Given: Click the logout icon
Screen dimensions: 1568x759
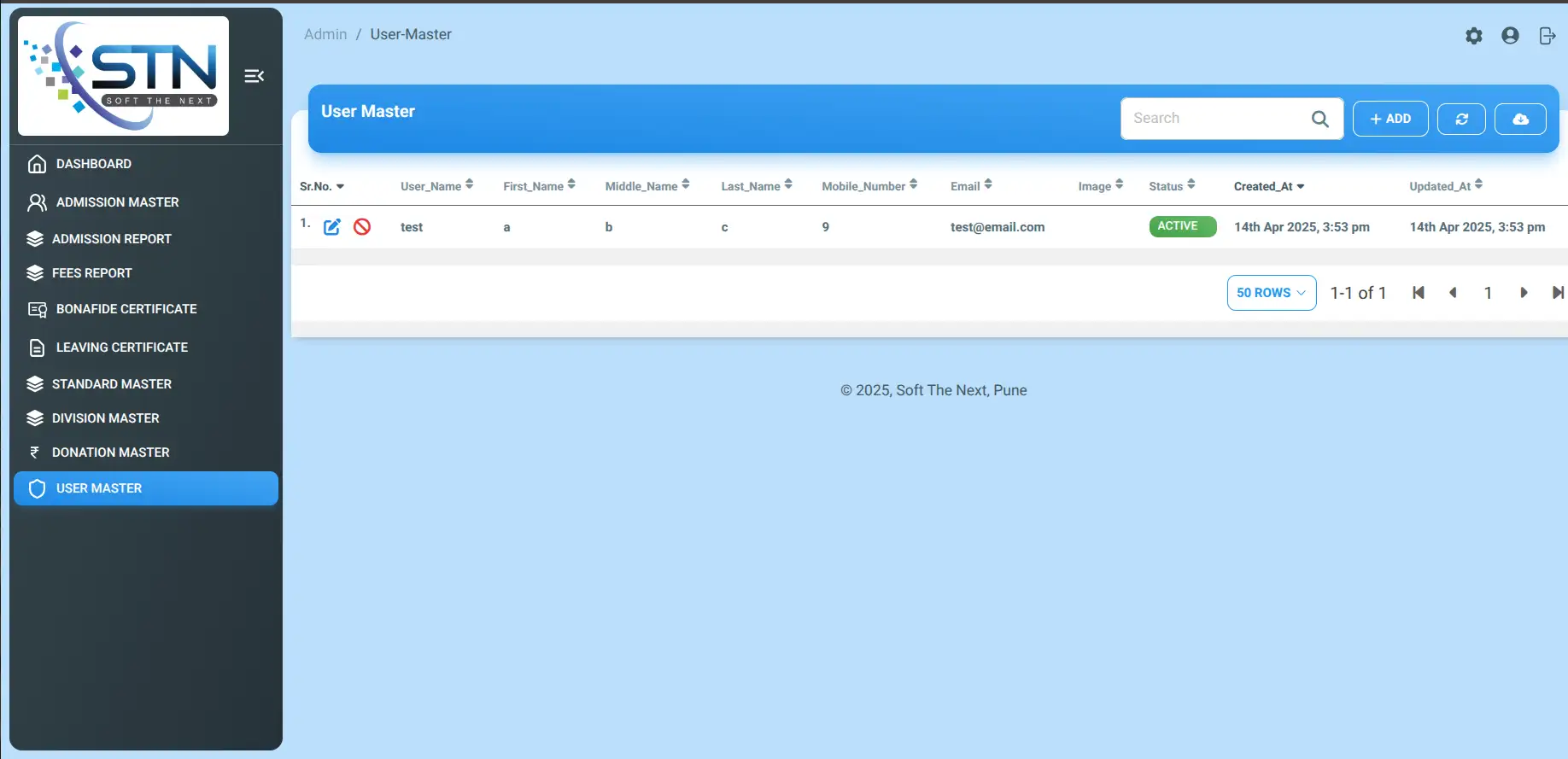Looking at the screenshot, I should point(1547,36).
